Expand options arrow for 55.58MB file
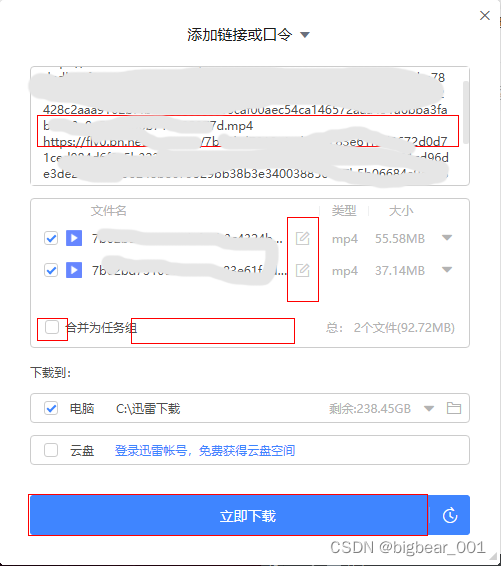Screen dimensions: 501x566 pyautogui.click(x=447, y=238)
